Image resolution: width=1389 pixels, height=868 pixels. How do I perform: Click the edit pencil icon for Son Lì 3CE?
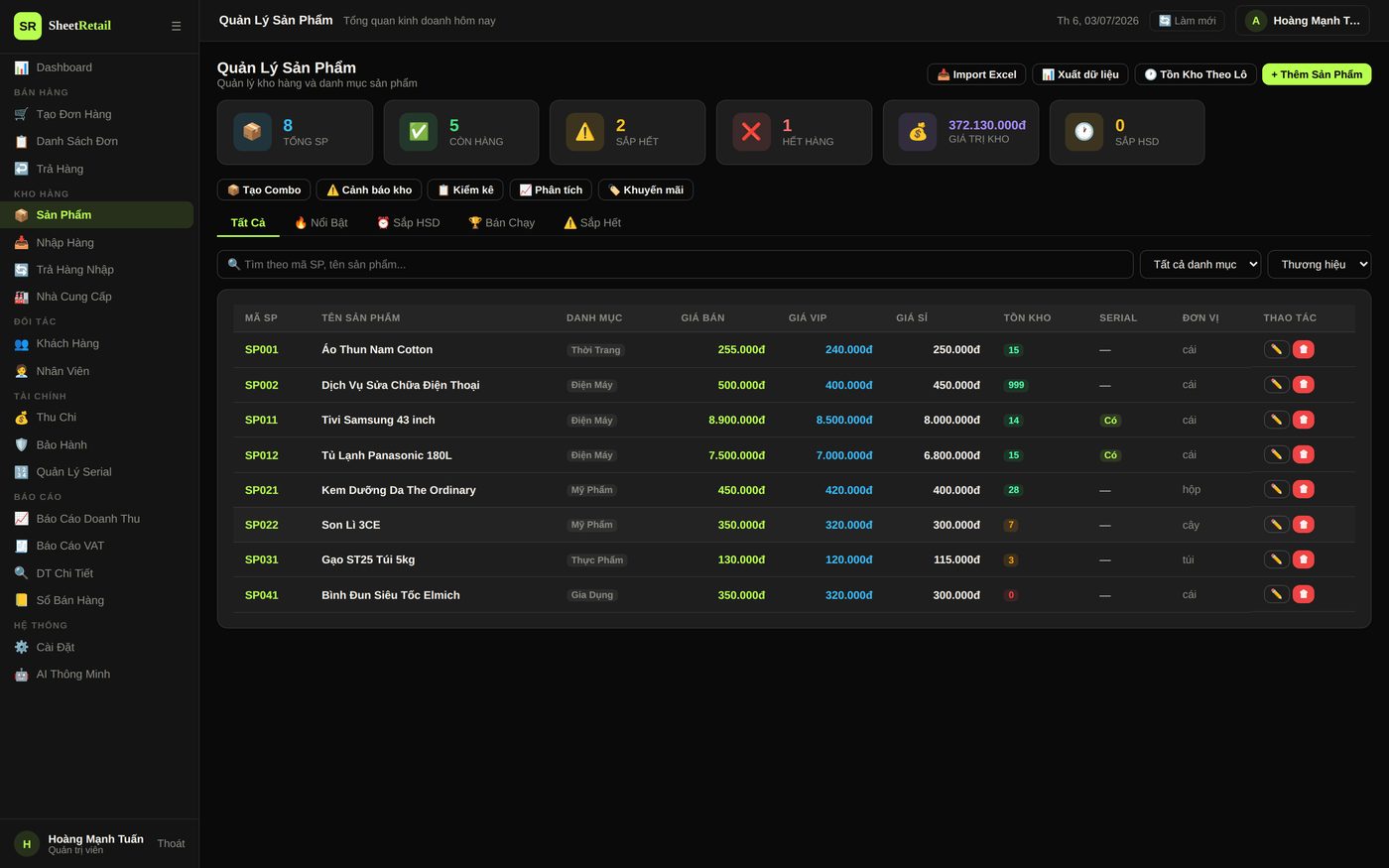pos(1276,524)
